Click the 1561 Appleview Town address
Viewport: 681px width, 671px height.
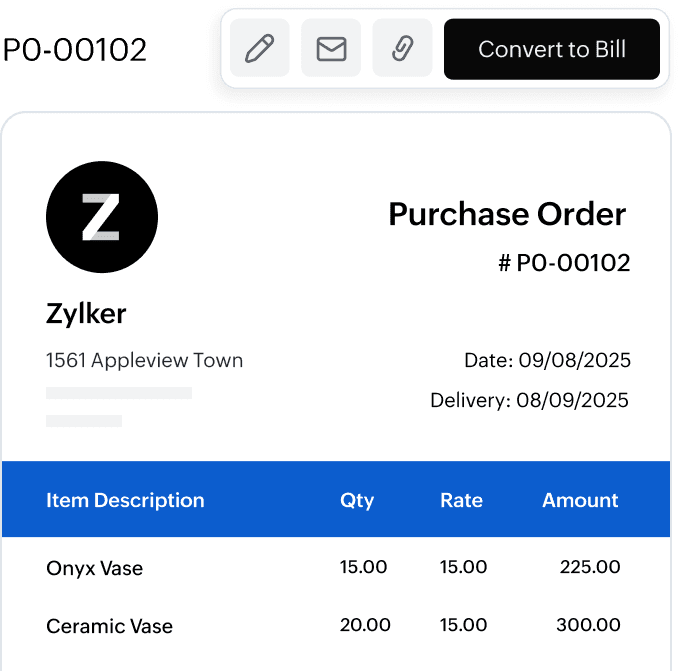pyautogui.click(x=144, y=360)
